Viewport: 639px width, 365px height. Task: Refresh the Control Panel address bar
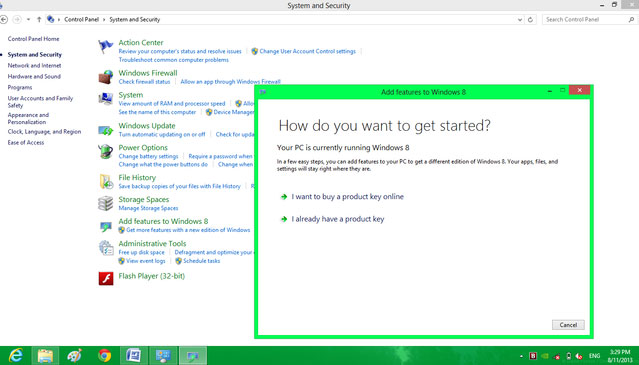[530, 20]
